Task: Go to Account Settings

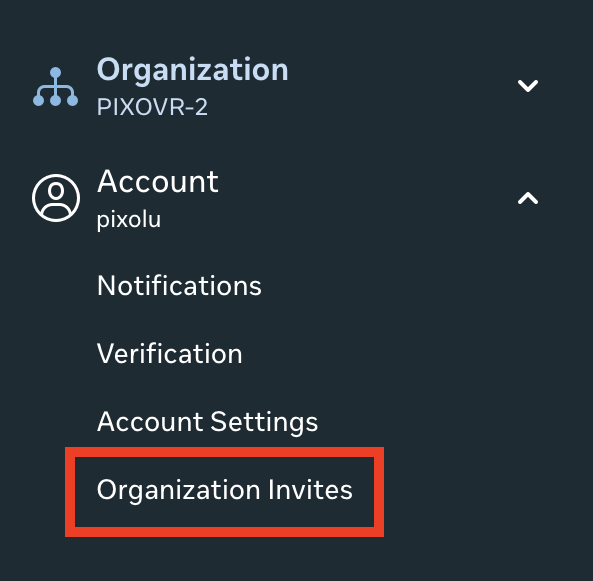Action: tap(207, 422)
